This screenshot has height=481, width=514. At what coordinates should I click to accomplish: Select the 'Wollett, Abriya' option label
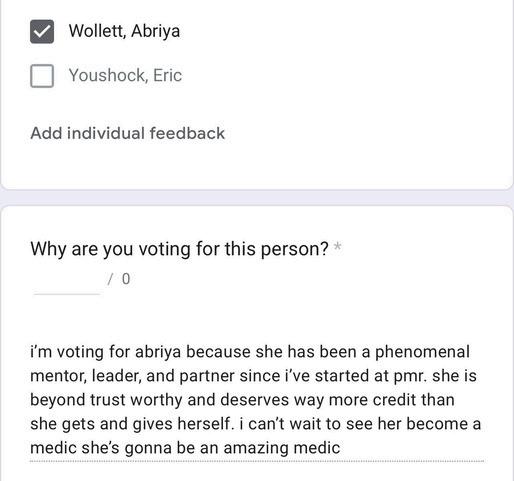coord(124,31)
